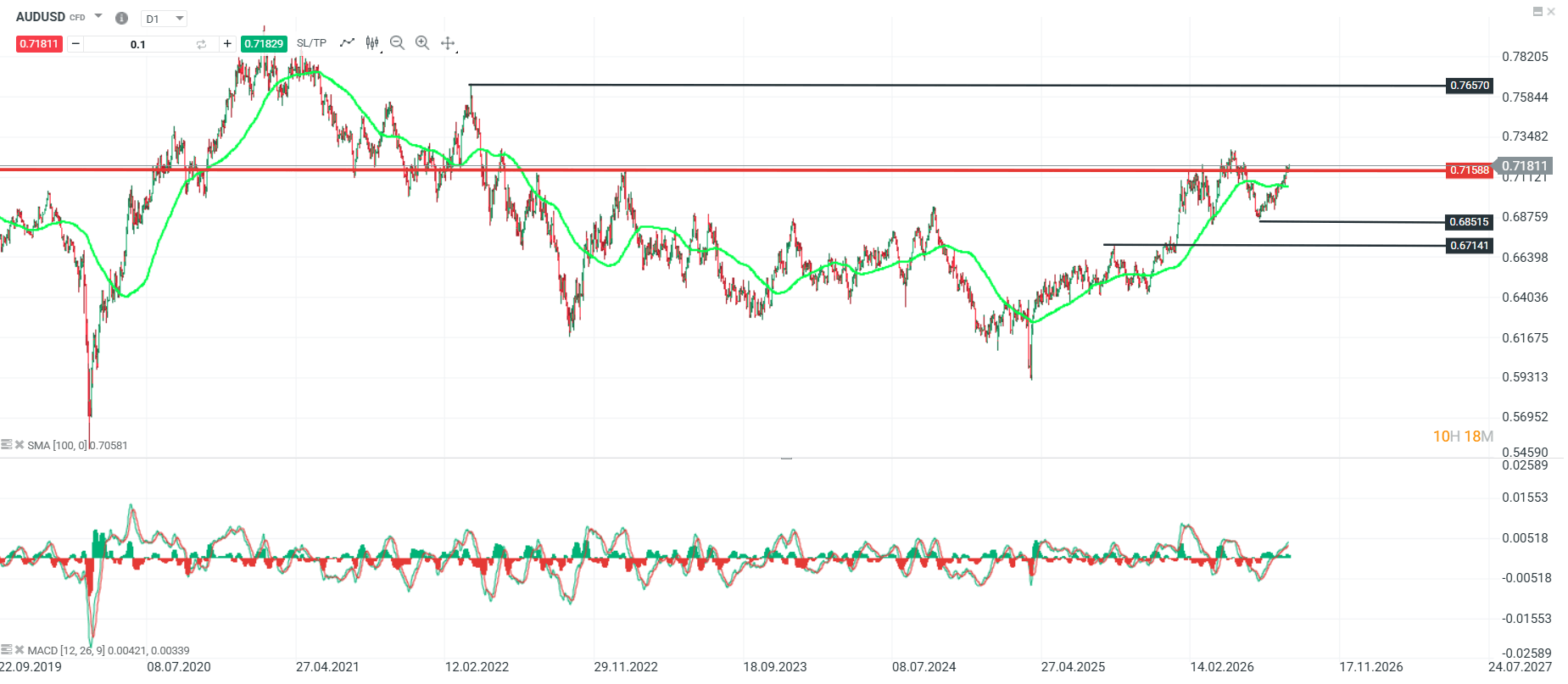The height and width of the screenshot is (684, 1568).
Task: Open the D1 timeframe dropdown
Action: (x=164, y=19)
